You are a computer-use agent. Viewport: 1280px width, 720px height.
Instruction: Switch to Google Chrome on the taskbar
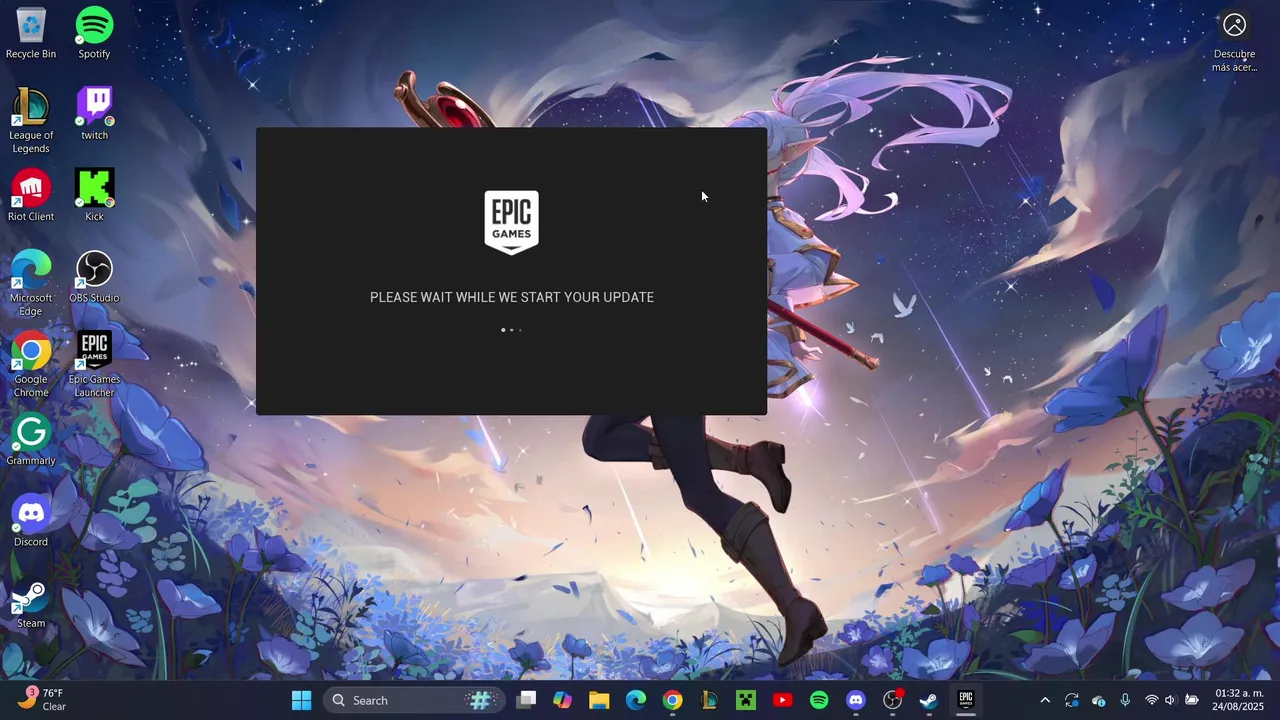coord(672,700)
